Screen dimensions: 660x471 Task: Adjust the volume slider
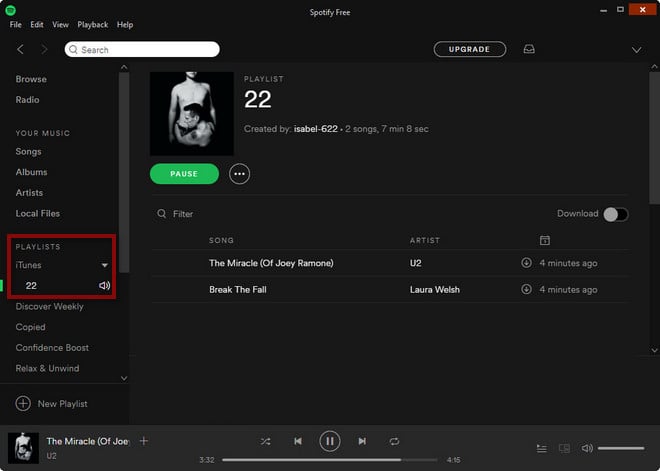click(x=621, y=448)
